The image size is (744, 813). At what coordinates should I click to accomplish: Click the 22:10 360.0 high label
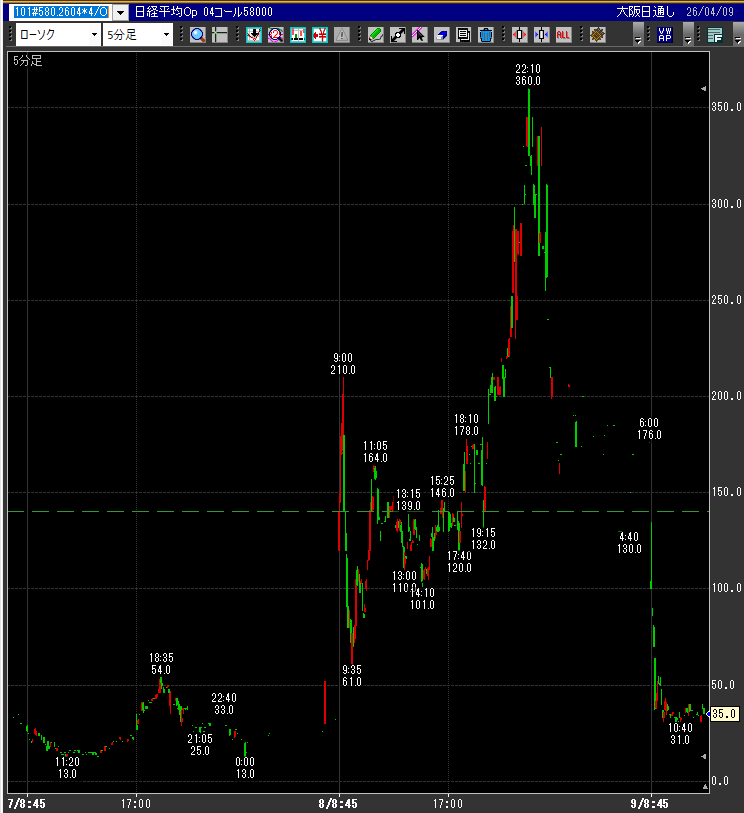coord(528,75)
